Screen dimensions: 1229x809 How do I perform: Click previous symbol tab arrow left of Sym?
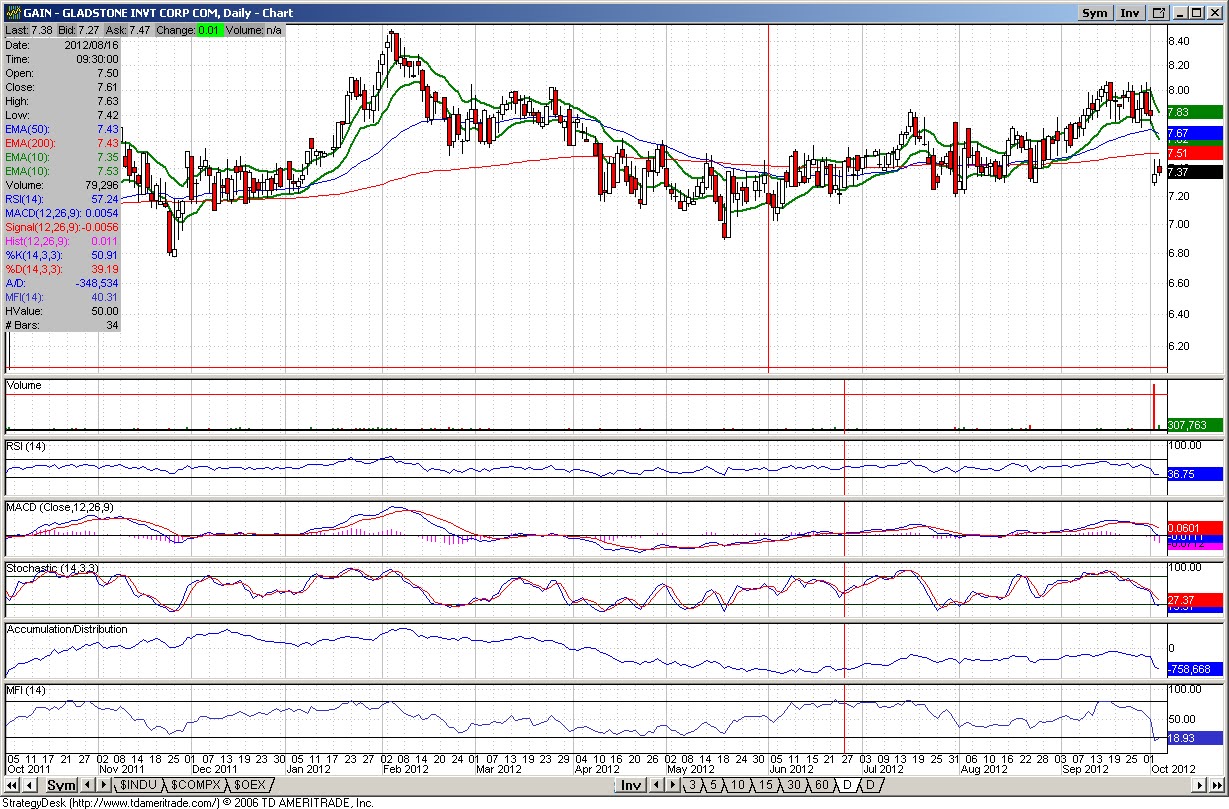click(30, 785)
